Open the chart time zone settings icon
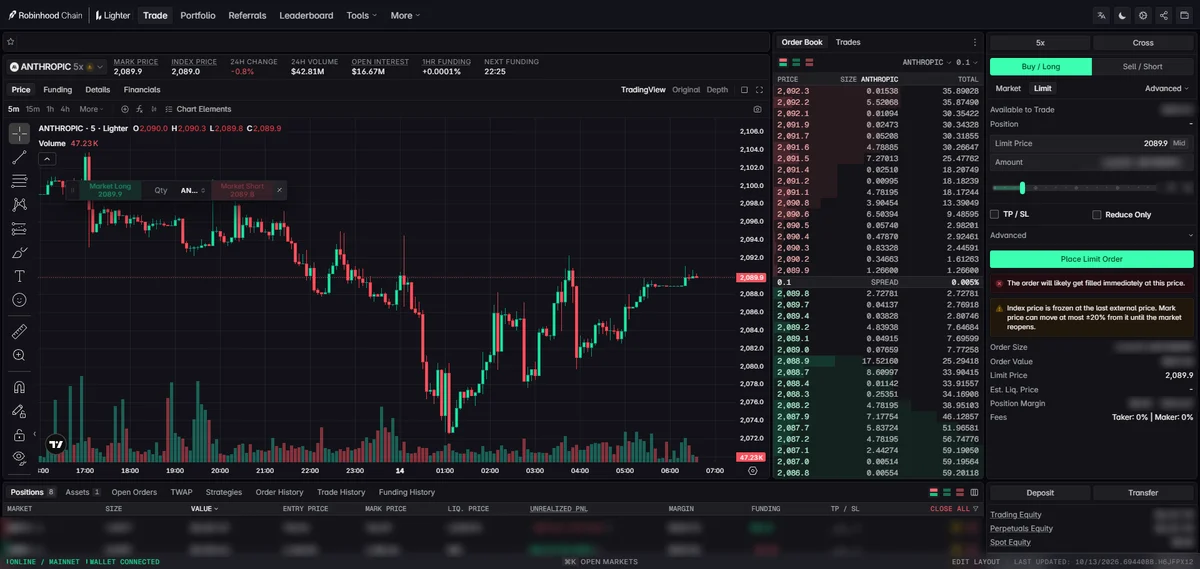The image size is (1200, 569). coord(753,470)
